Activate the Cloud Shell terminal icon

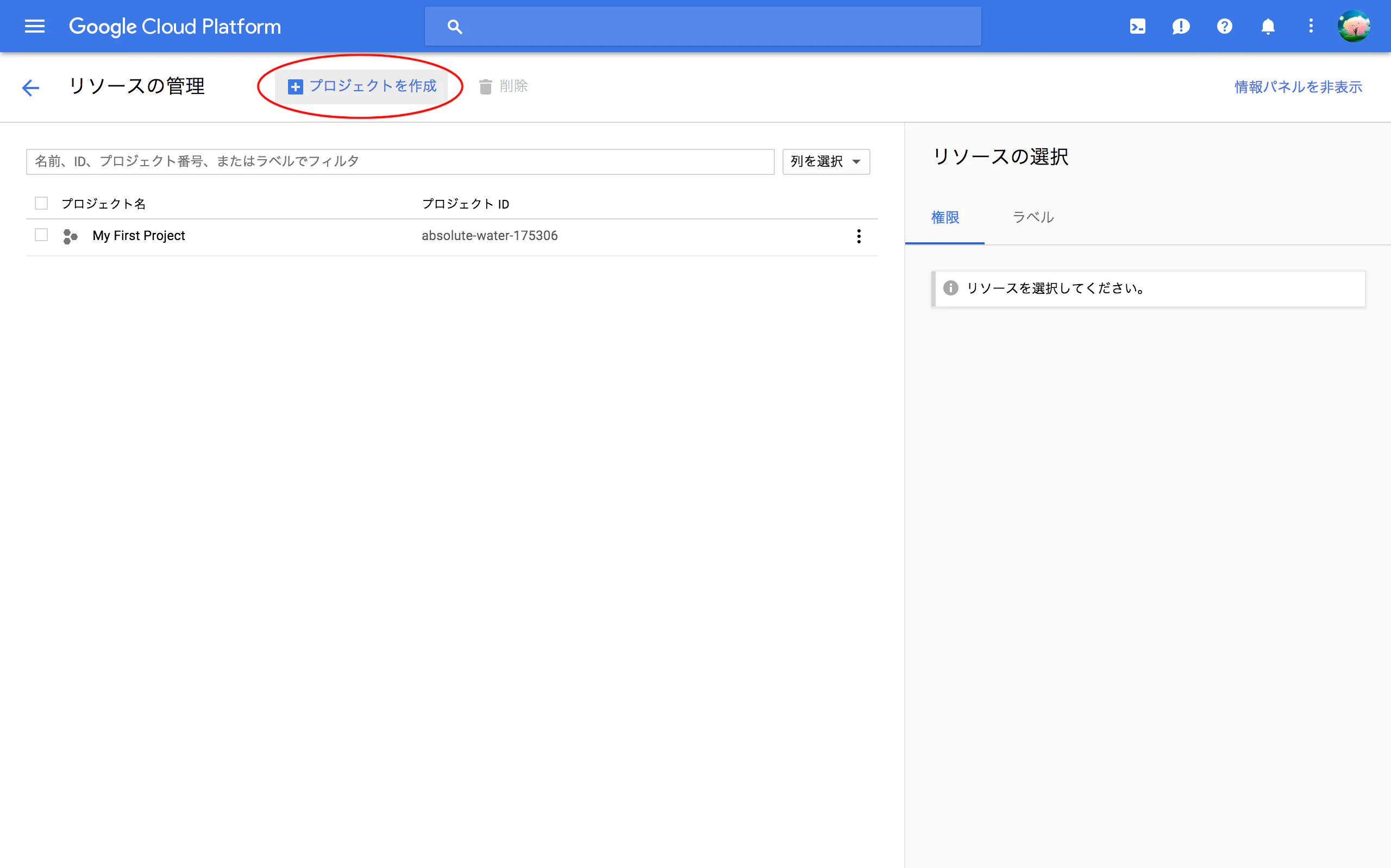pos(1137,26)
